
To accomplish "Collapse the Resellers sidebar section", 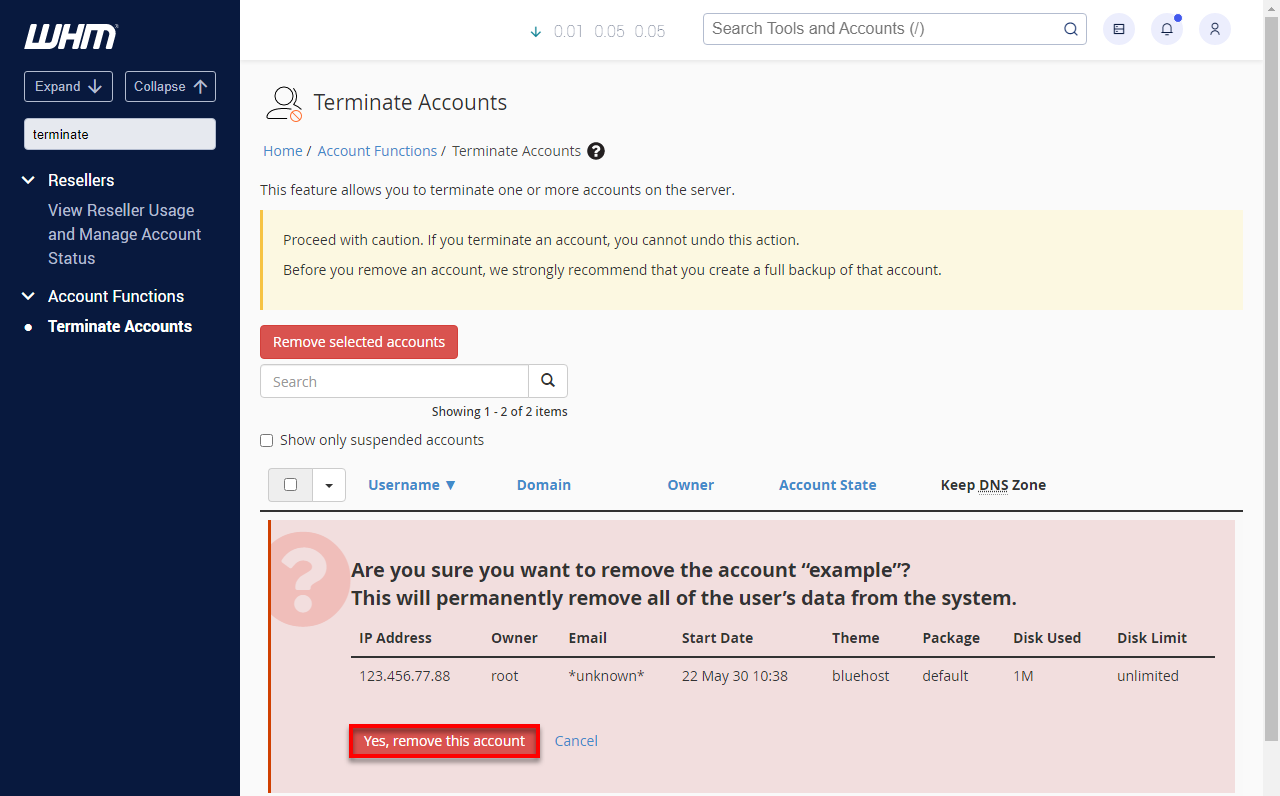I will [29, 180].
